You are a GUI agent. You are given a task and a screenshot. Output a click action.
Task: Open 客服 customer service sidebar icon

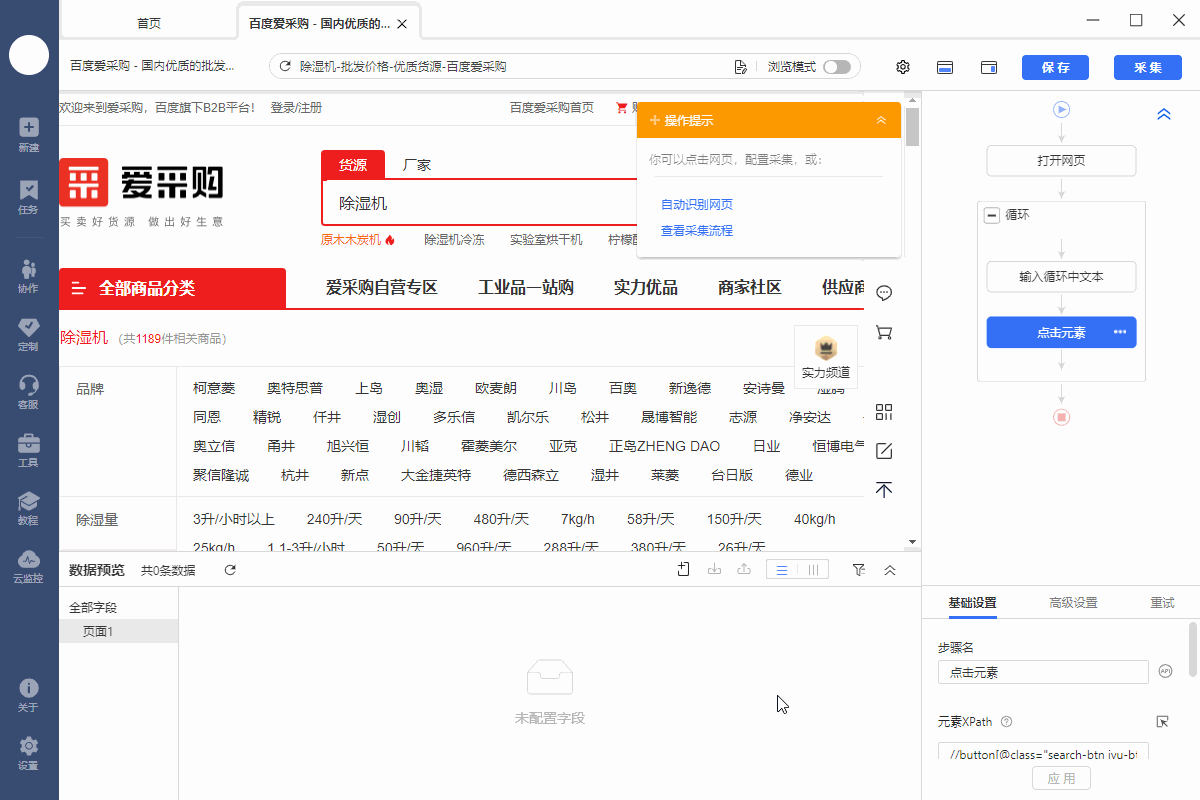[x=28, y=392]
